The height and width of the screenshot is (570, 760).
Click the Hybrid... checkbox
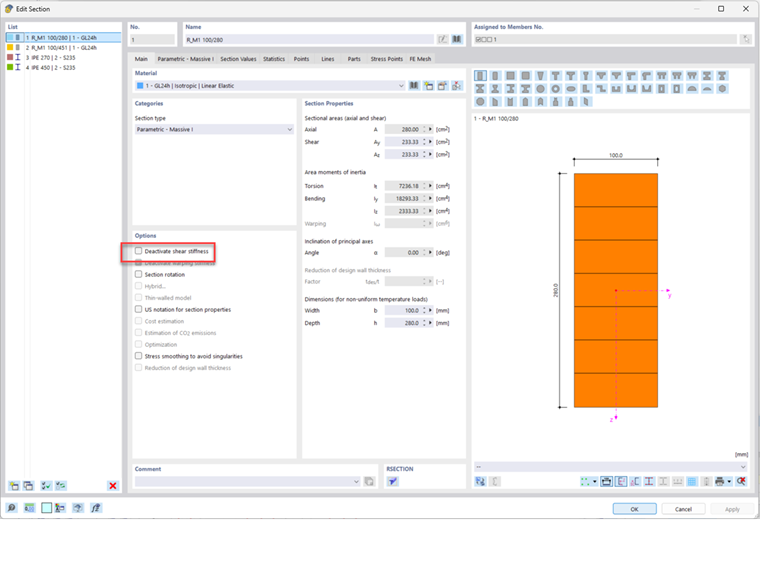click(x=139, y=286)
